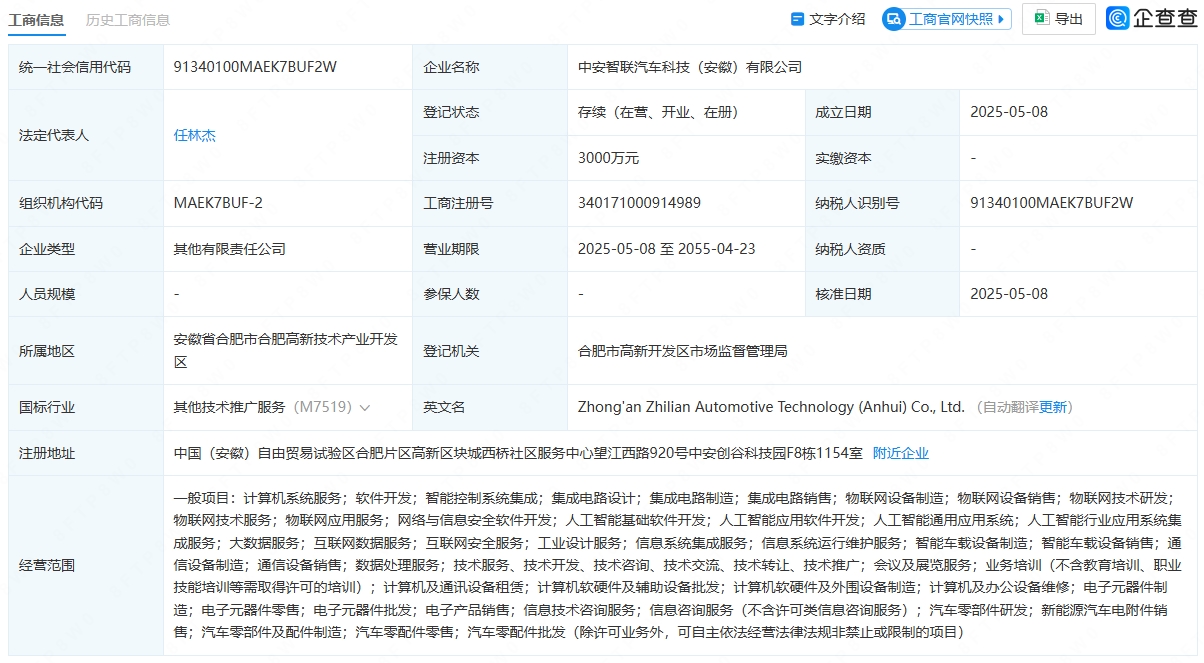Viewport: 1204px width, 663px height.
Task: Click the 工商官网快照 button label
Action: pyautogui.click(x=951, y=19)
